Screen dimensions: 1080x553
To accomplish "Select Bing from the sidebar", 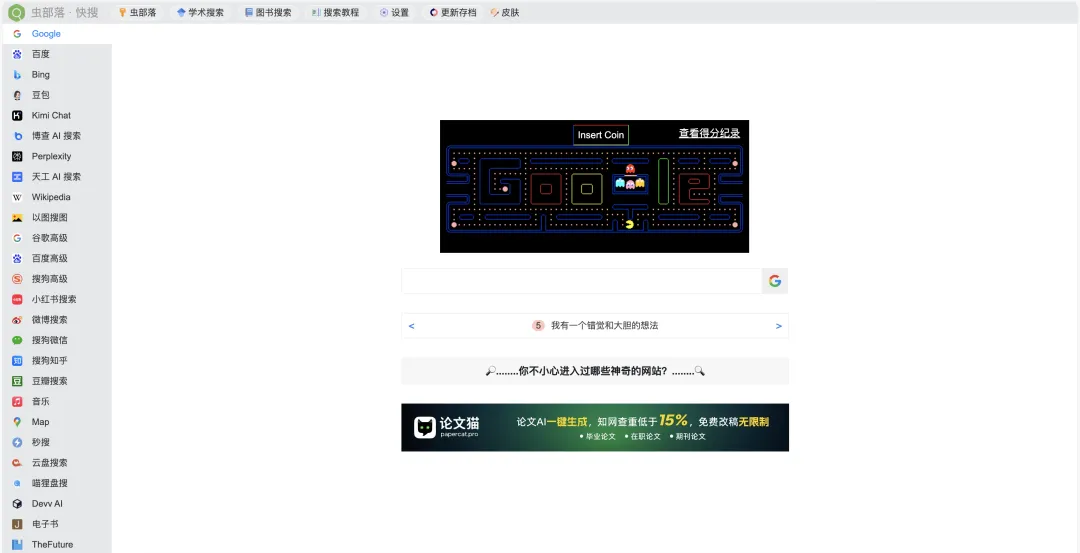I will 40,75.
